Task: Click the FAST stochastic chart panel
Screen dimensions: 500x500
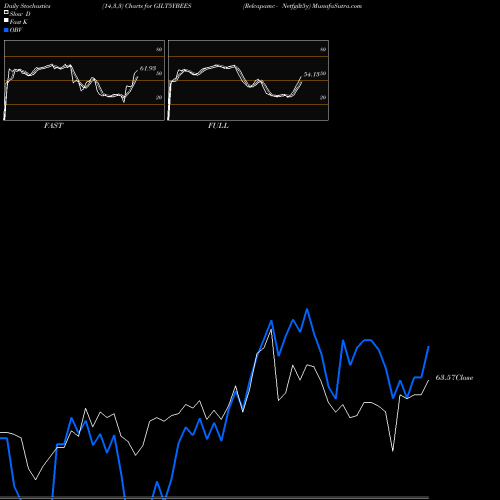Action: tap(84, 80)
